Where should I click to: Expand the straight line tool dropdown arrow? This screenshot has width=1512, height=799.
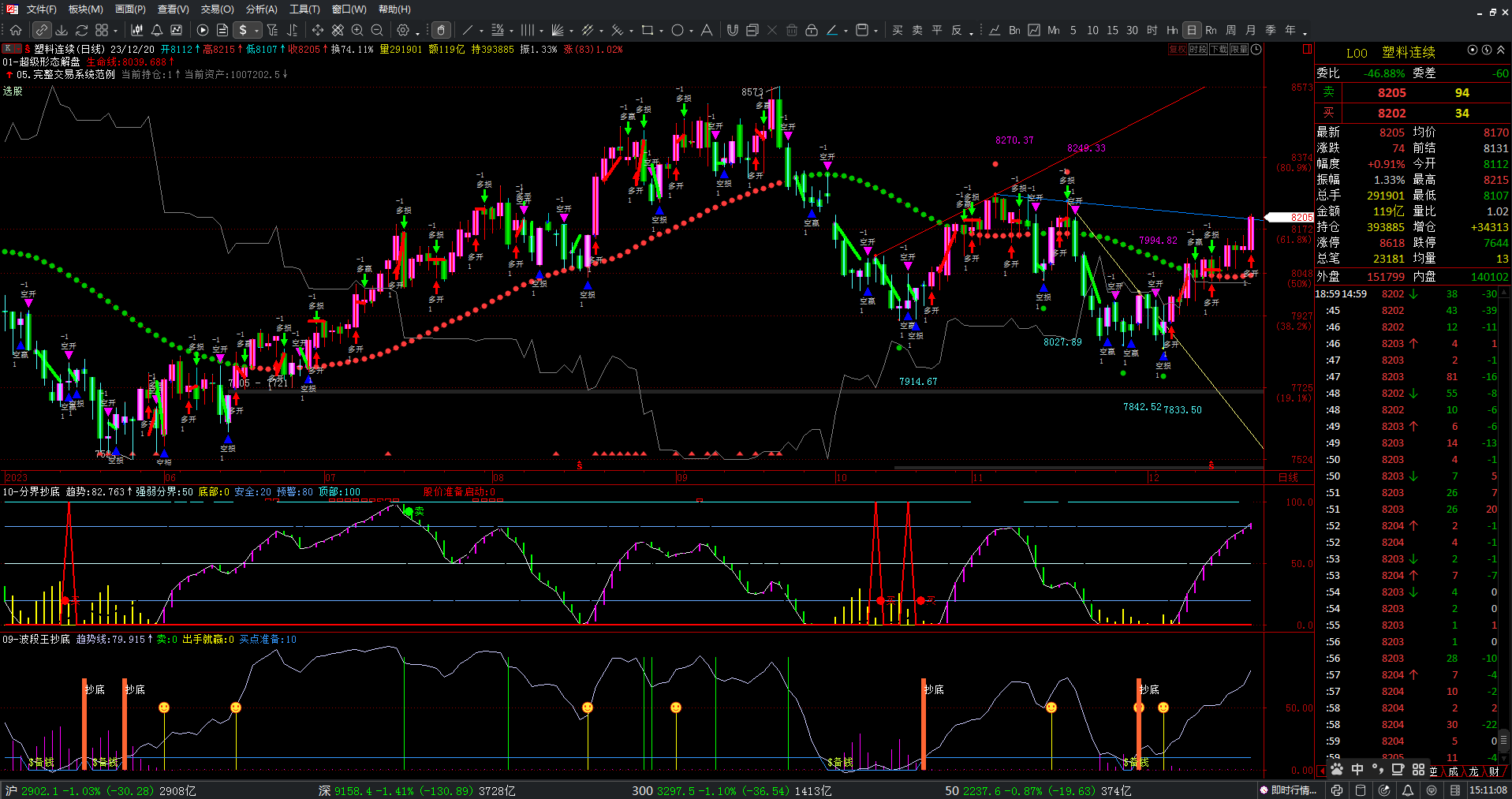tap(481, 31)
